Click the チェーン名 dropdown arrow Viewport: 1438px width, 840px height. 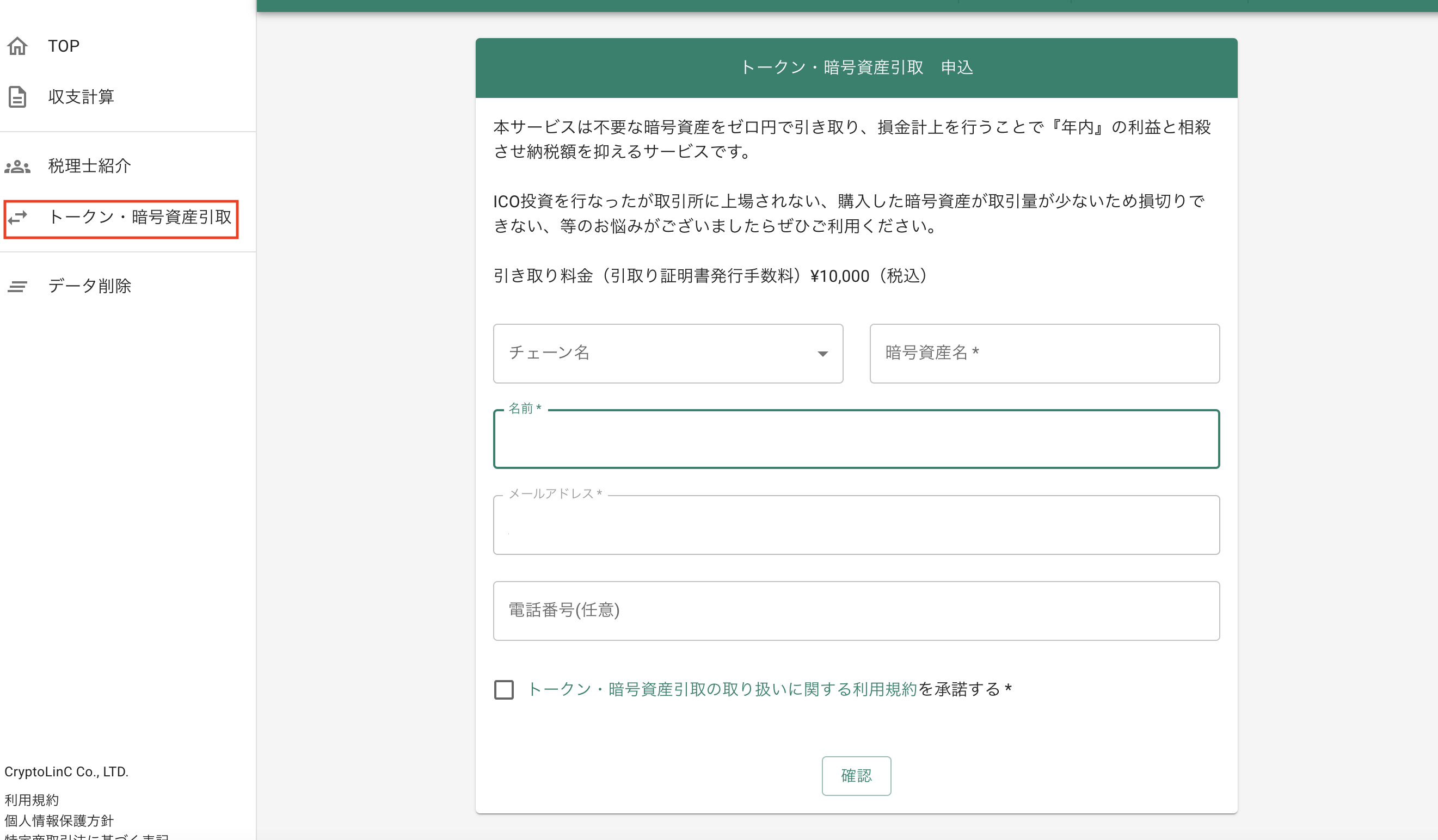pos(823,354)
